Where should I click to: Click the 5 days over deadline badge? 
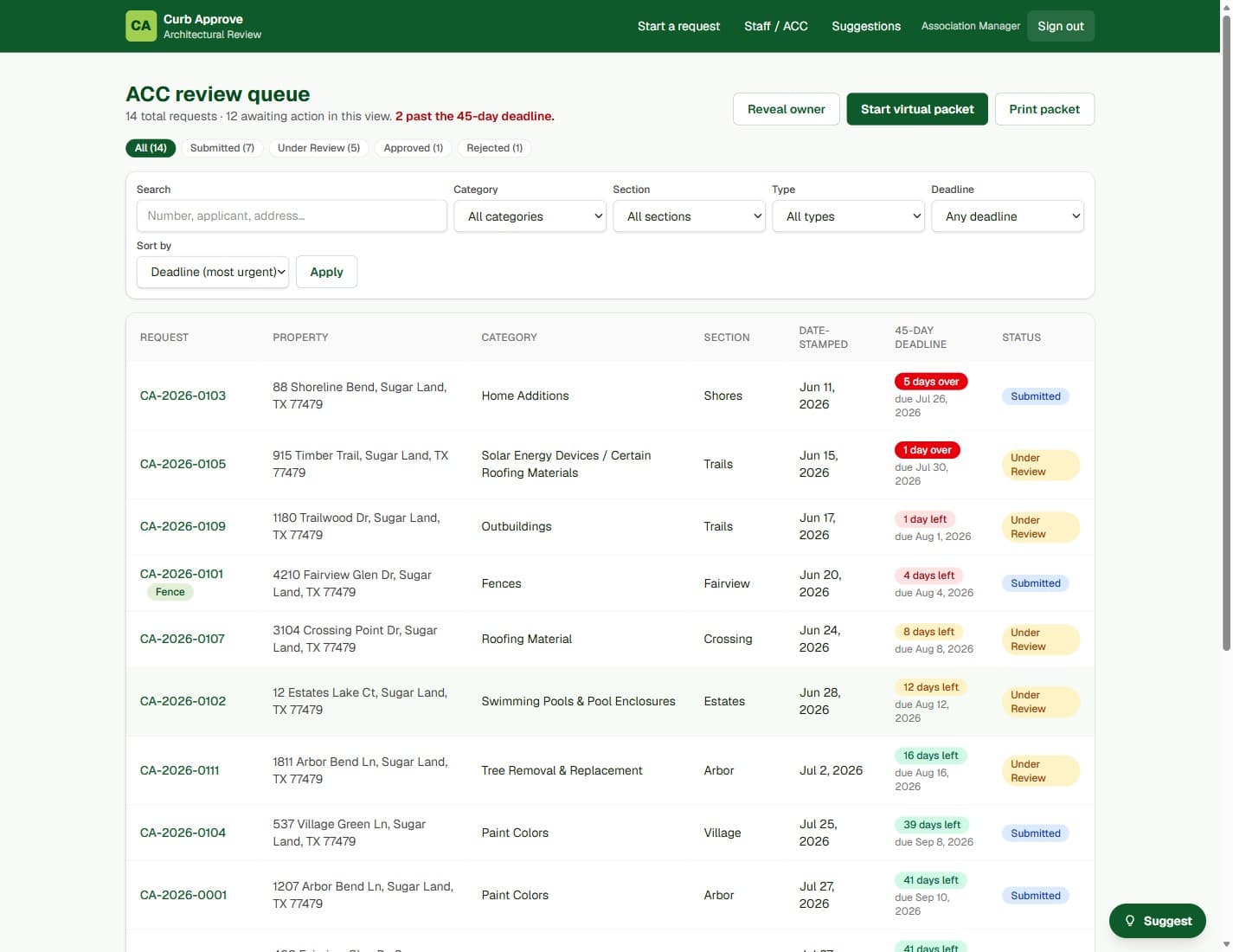pyautogui.click(x=931, y=382)
